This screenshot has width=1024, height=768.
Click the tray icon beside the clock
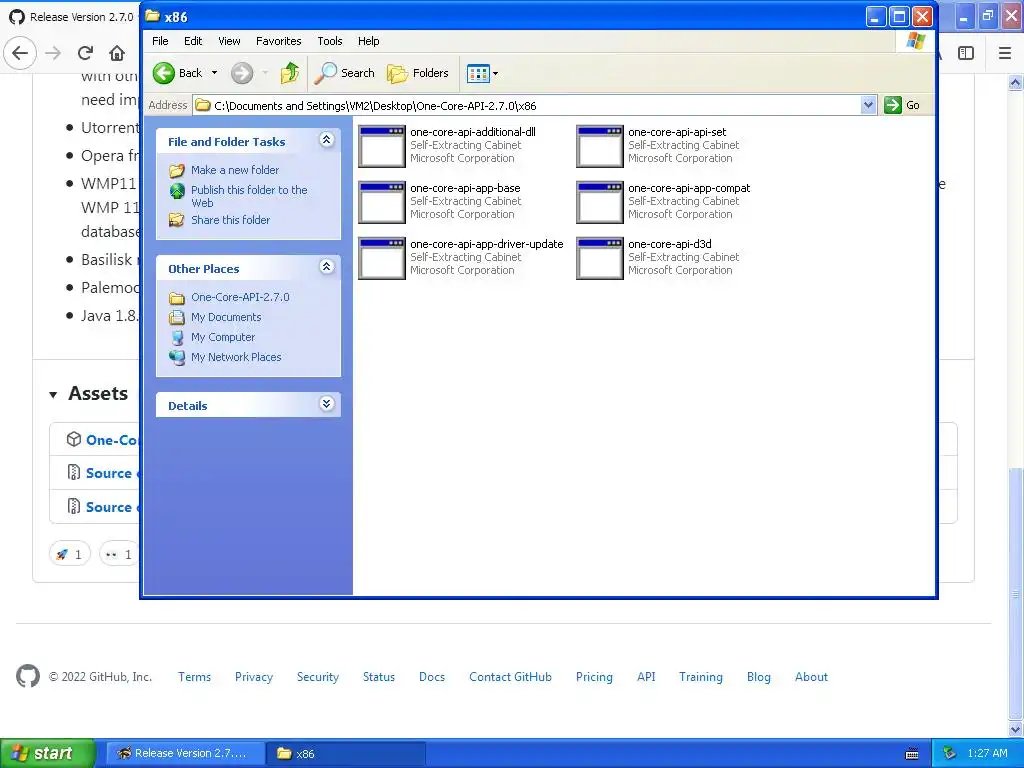[950, 754]
